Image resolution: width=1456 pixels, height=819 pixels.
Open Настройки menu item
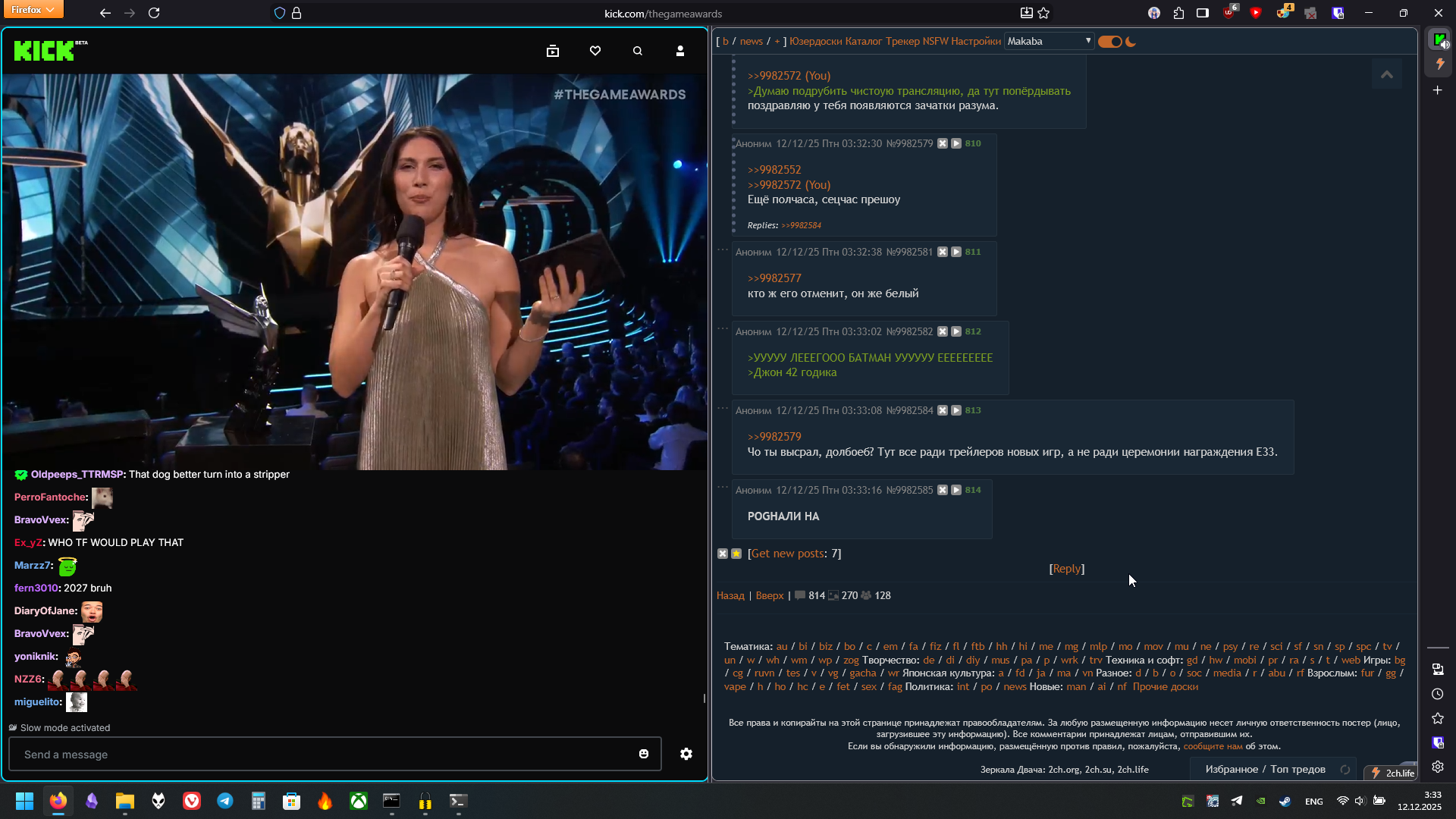click(975, 42)
